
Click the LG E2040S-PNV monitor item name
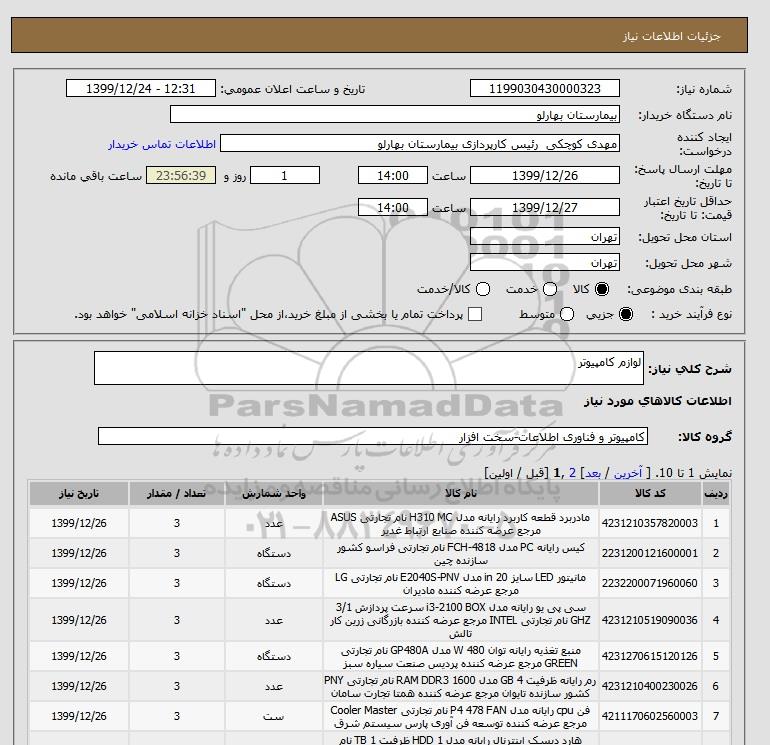460,583
